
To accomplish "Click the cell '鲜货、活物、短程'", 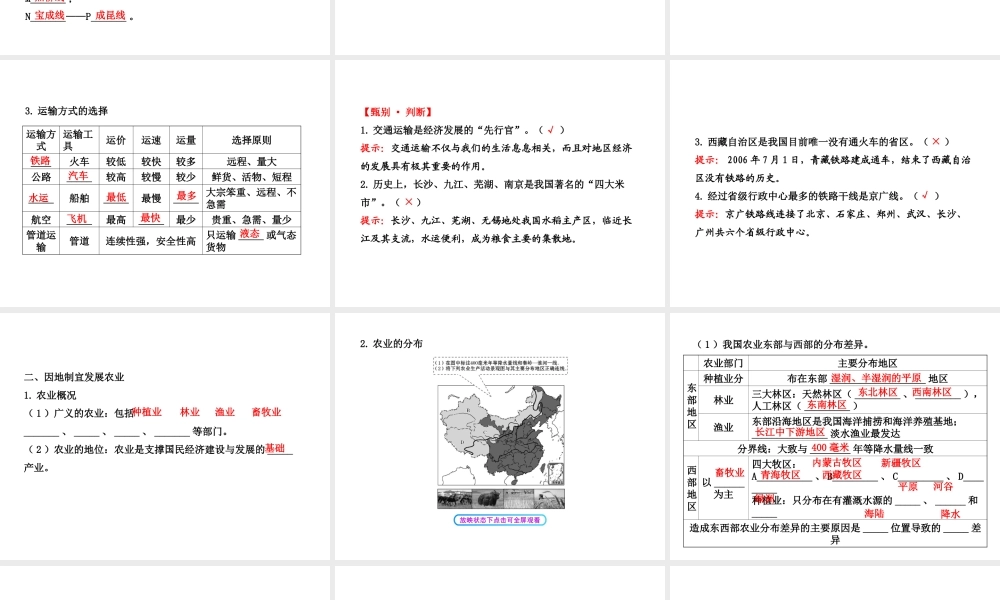I will tap(251, 177).
